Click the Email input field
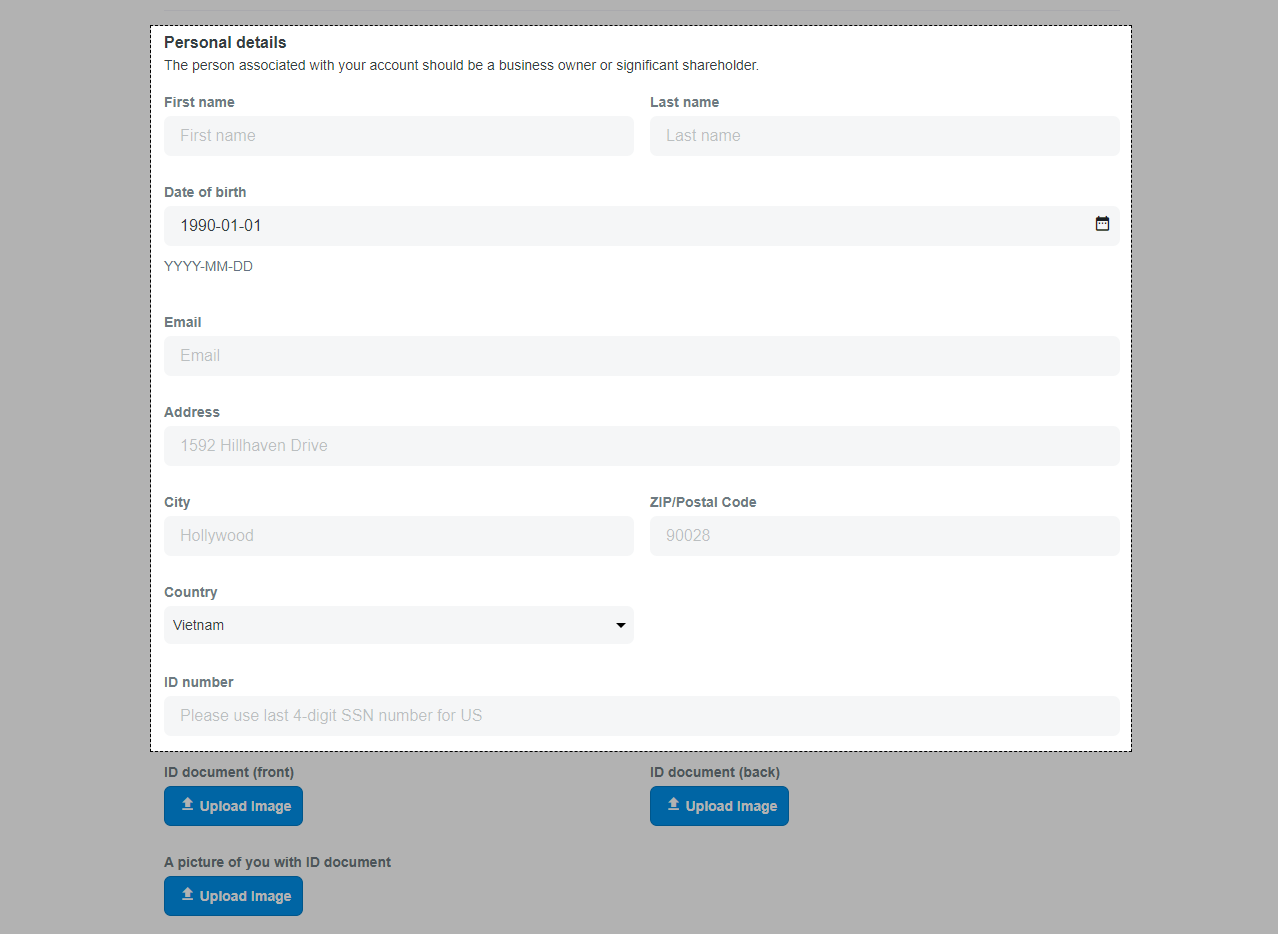Image resolution: width=1278 pixels, height=934 pixels. point(641,356)
